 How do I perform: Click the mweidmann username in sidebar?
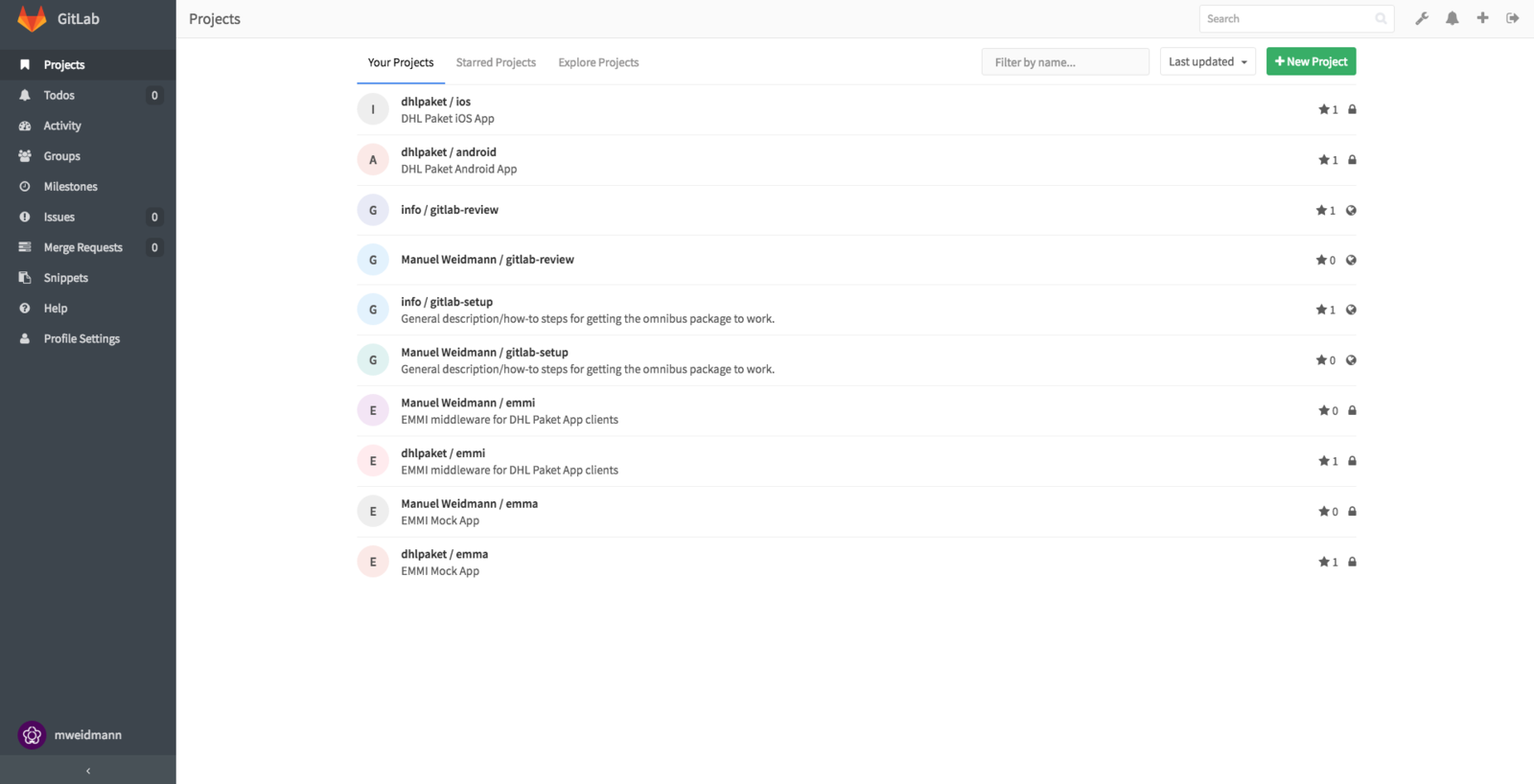88,735
